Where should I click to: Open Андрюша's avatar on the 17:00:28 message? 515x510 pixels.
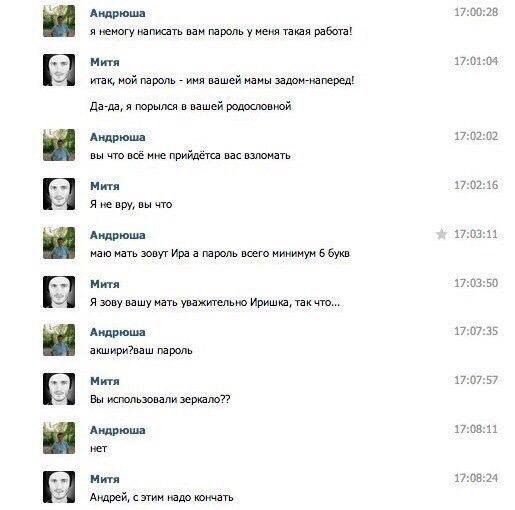pyautogui.click(x=59, y=21)
